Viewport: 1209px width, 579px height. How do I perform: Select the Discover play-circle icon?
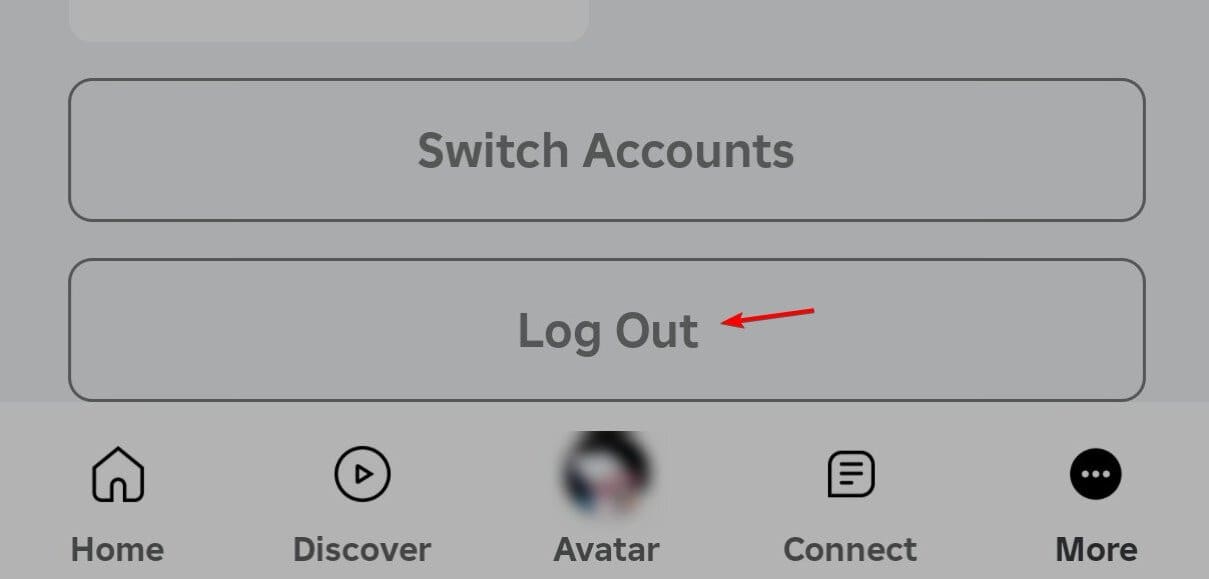(362, 473)
